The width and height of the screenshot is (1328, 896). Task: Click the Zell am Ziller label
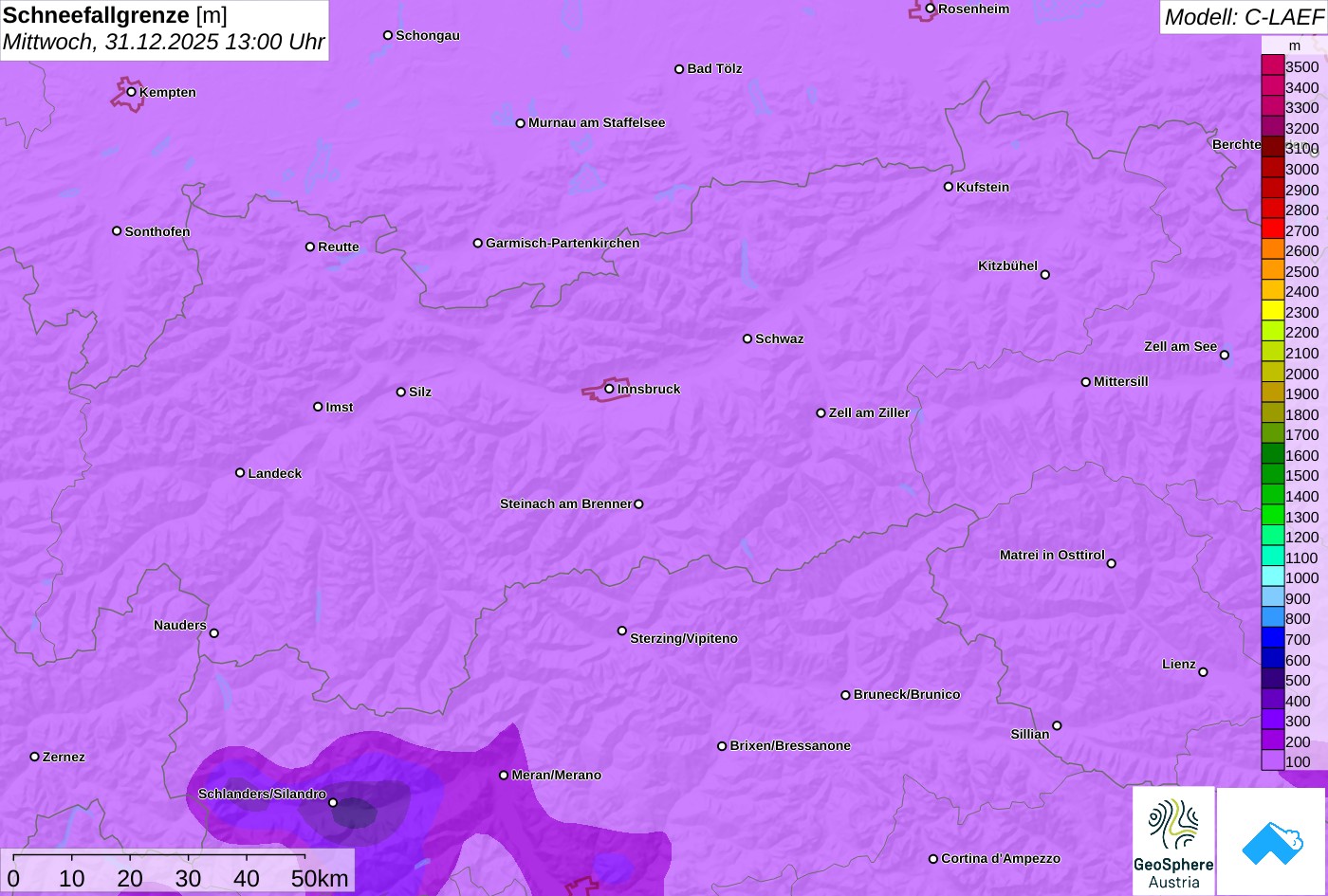pos(869,413)
